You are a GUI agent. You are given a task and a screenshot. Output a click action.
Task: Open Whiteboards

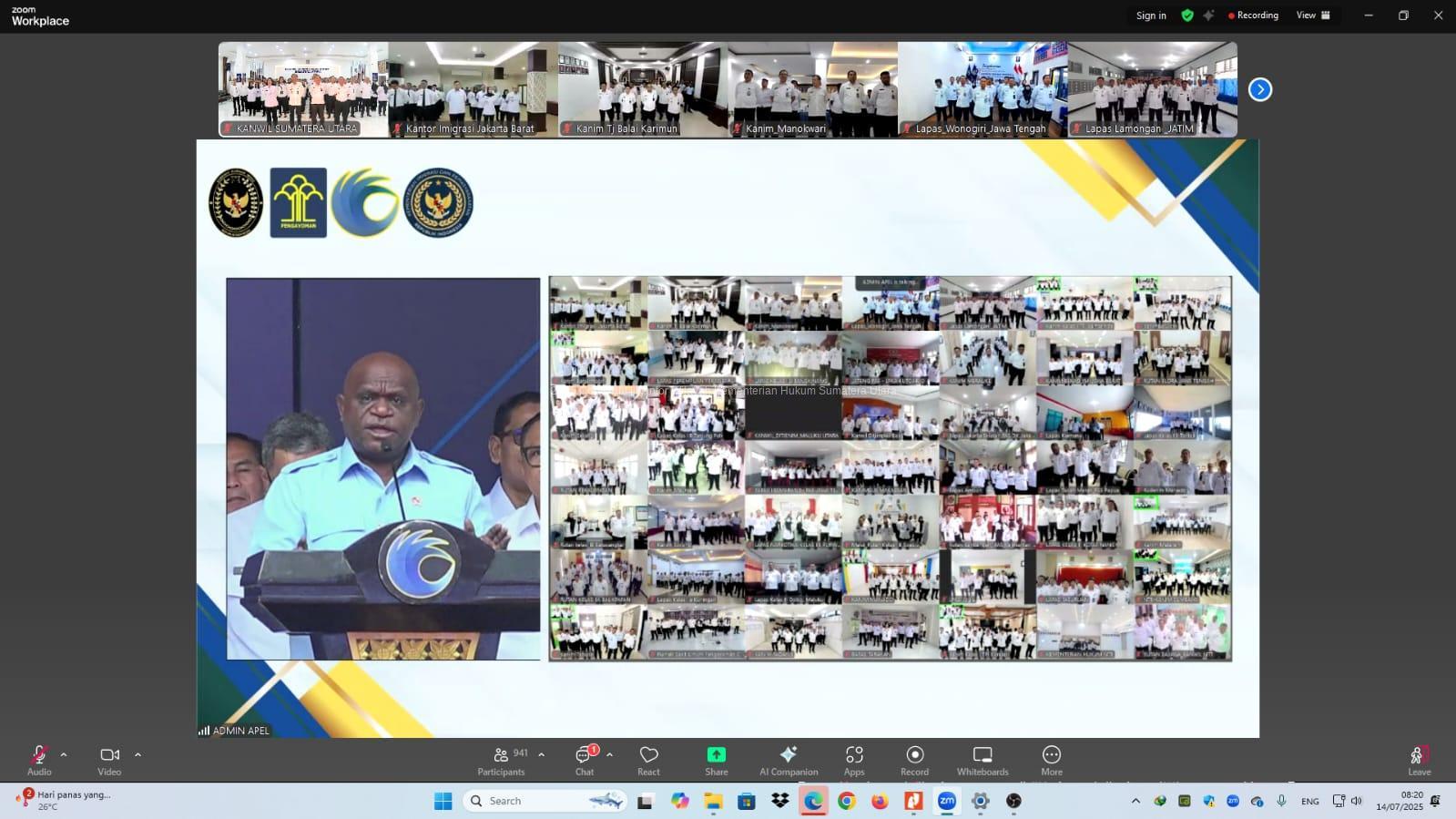tap(983, 761)
